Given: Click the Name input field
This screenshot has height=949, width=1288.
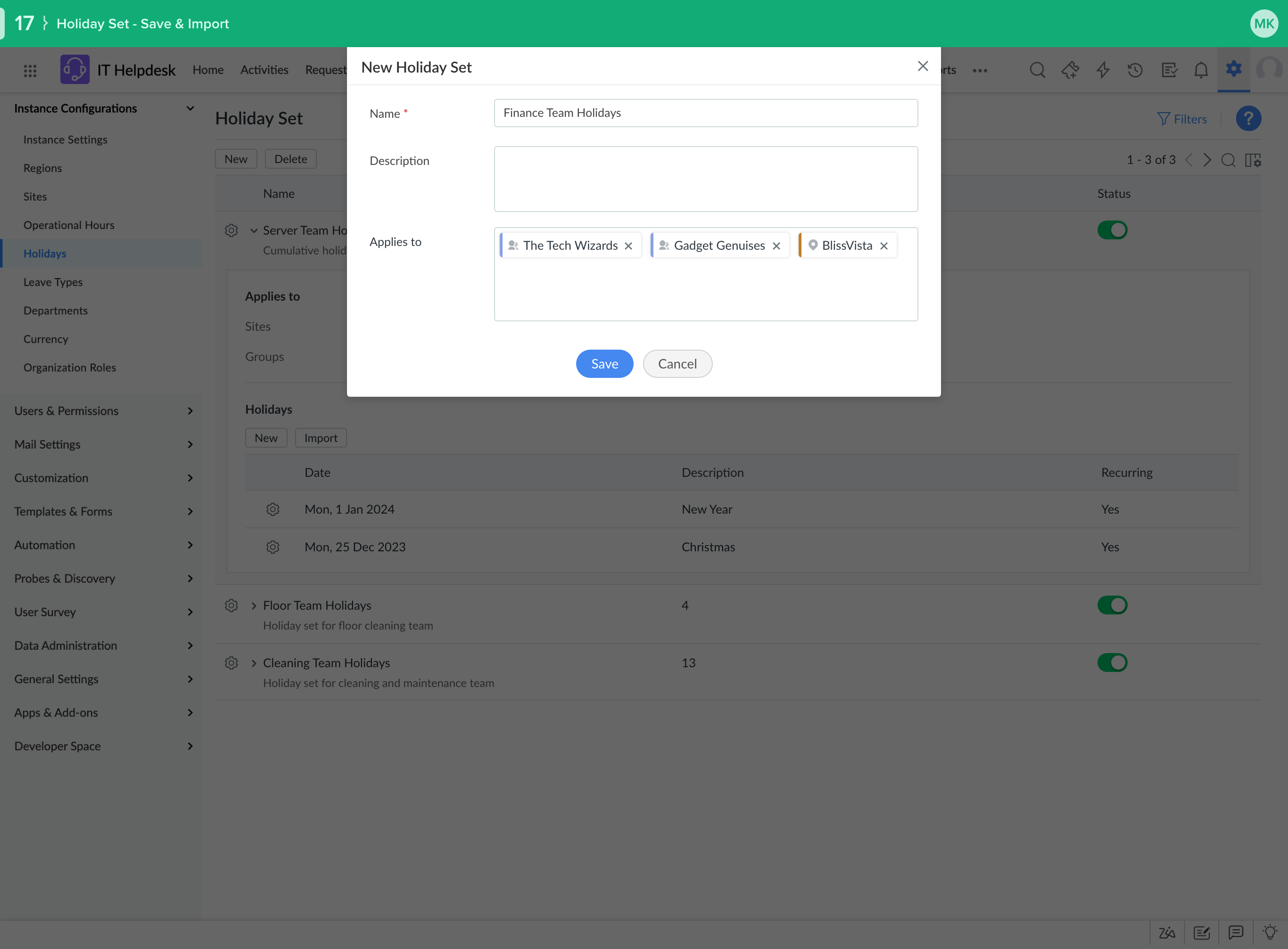Looking at the screenshot, I should coord(706,113).
